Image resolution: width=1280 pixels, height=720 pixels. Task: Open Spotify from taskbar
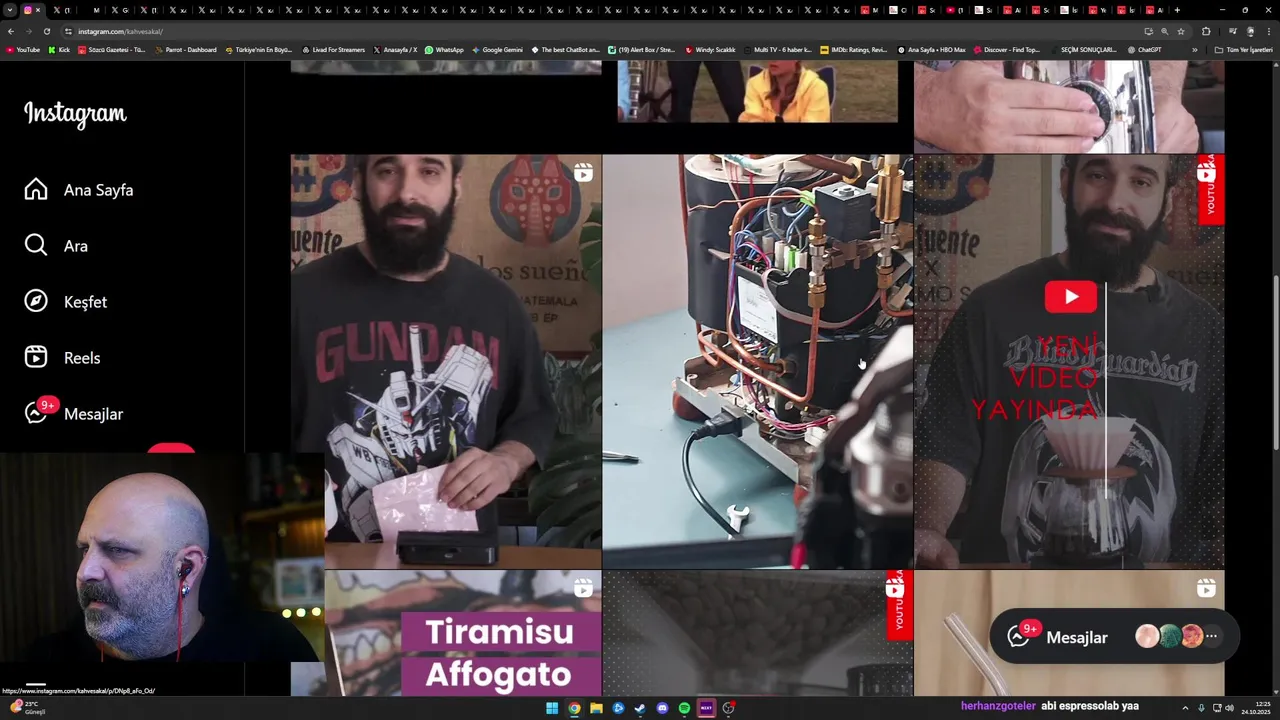684,708
